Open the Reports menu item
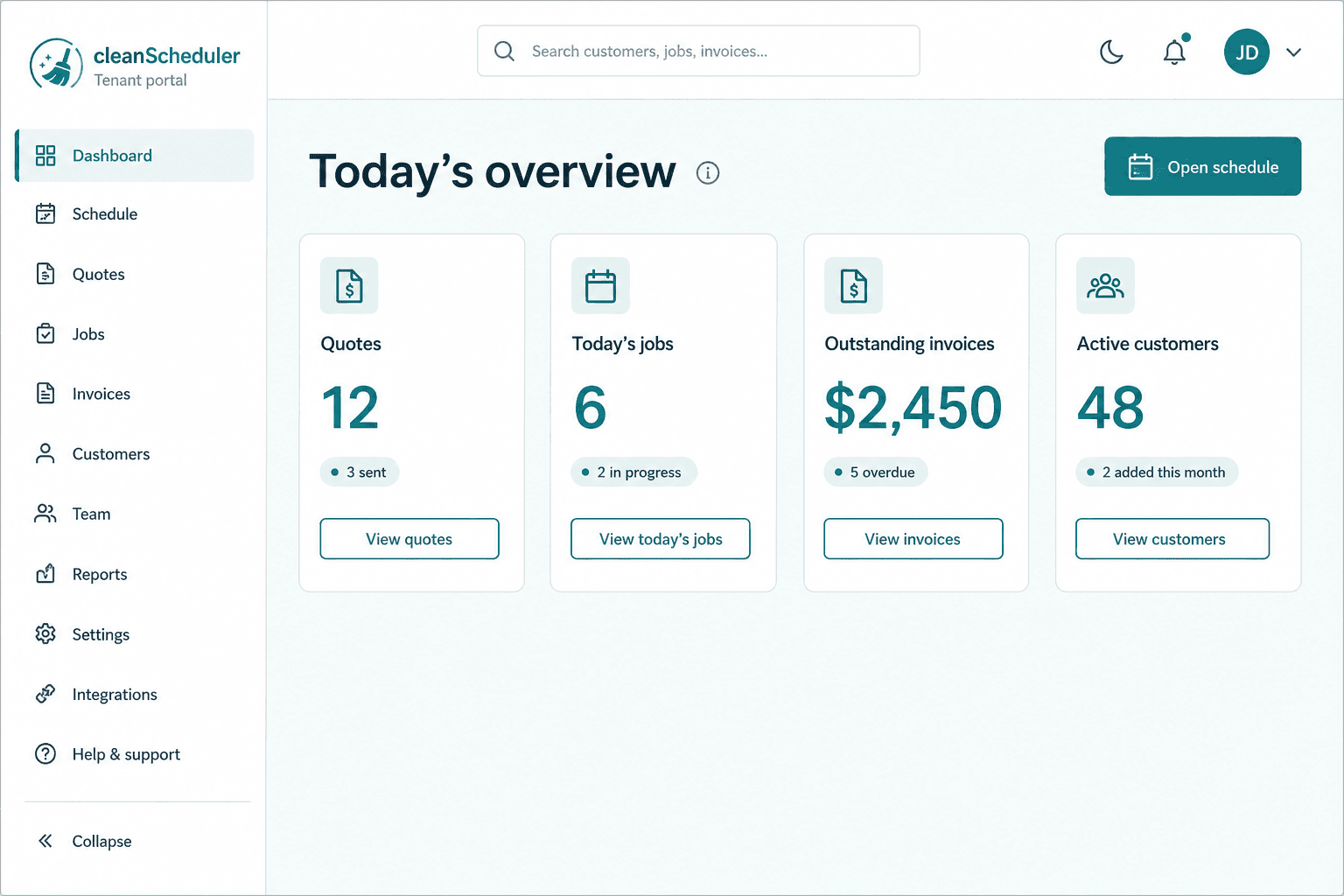1344x896 pixels. tap(135, 574)
